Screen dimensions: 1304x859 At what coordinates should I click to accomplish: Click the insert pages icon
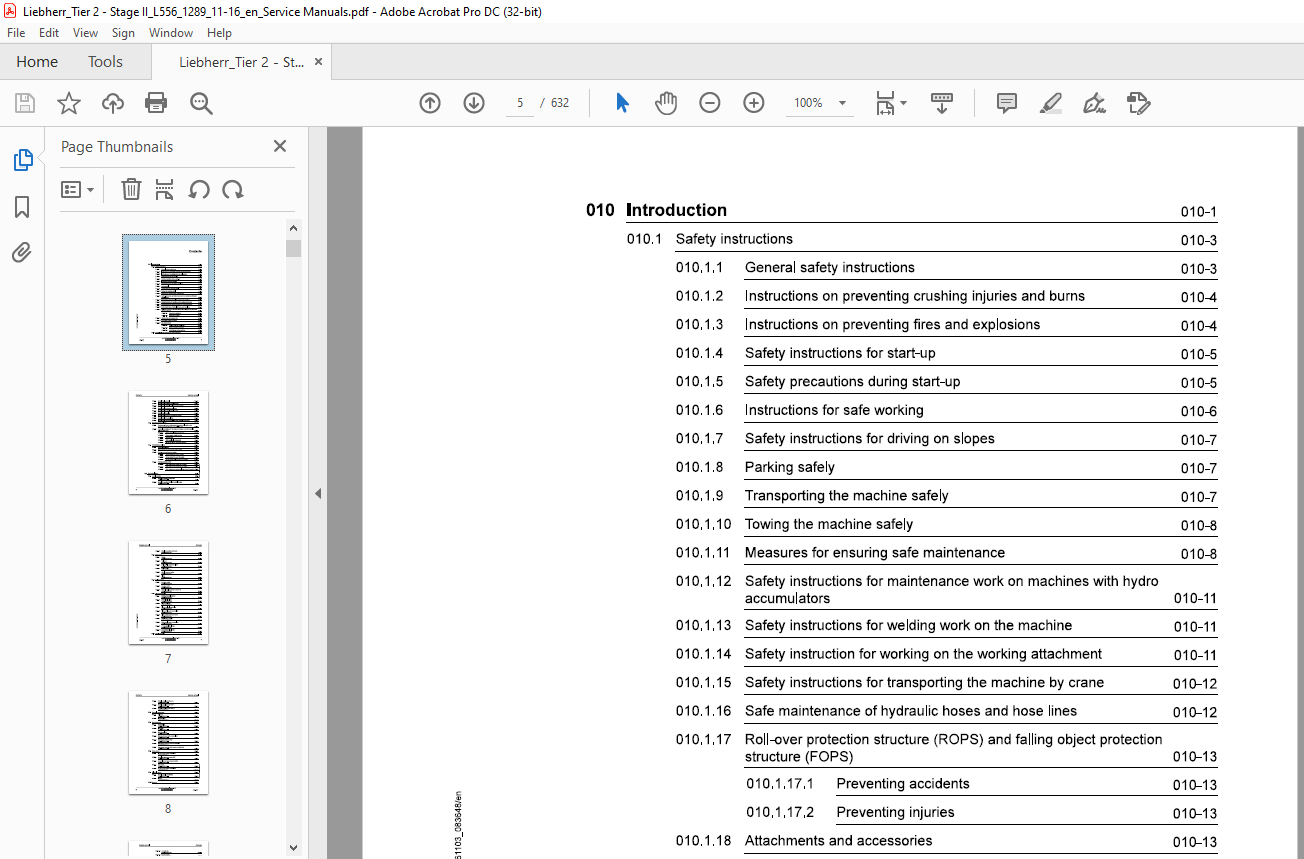click(165, 189)
